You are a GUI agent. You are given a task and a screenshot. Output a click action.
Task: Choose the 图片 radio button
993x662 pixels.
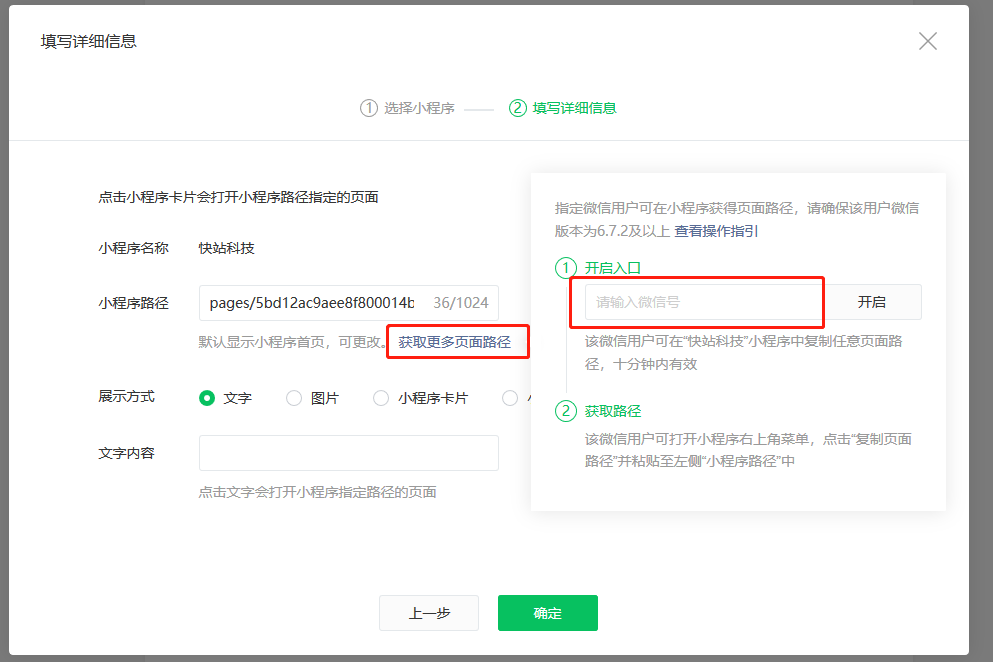point(294,398)
